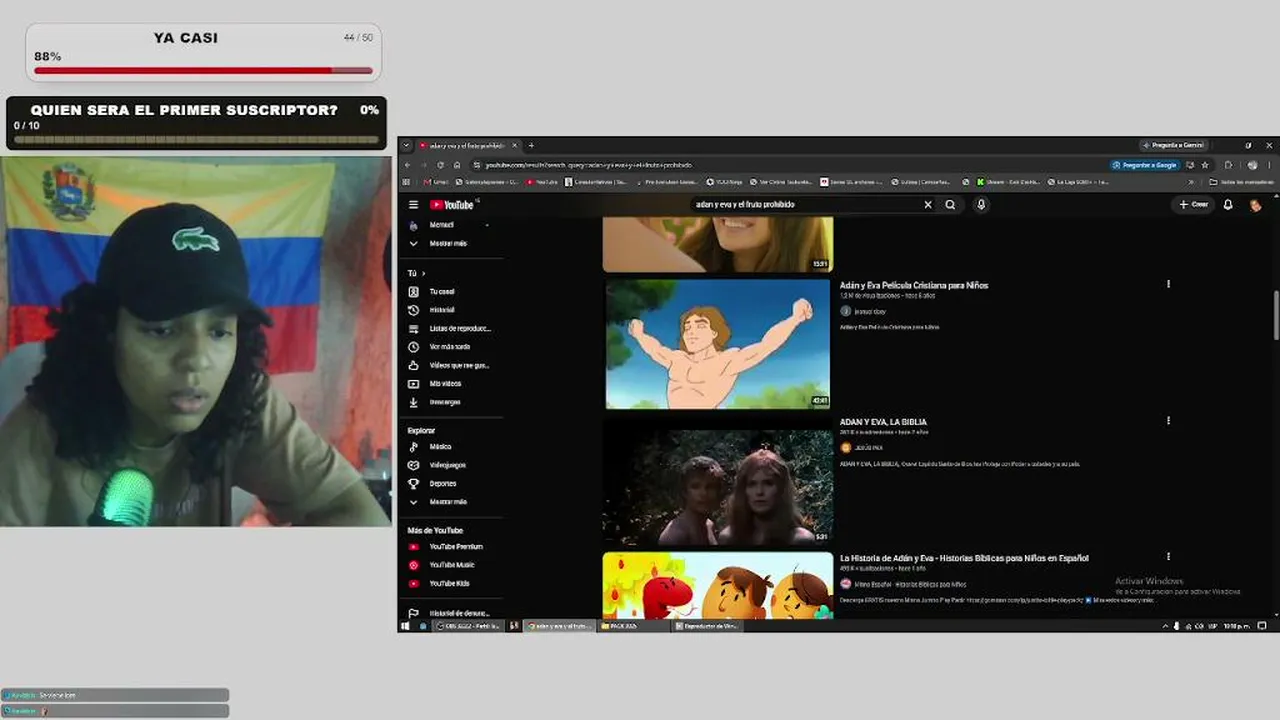
Task: Show hidden system tray icons
Action: pos(1165,626)
